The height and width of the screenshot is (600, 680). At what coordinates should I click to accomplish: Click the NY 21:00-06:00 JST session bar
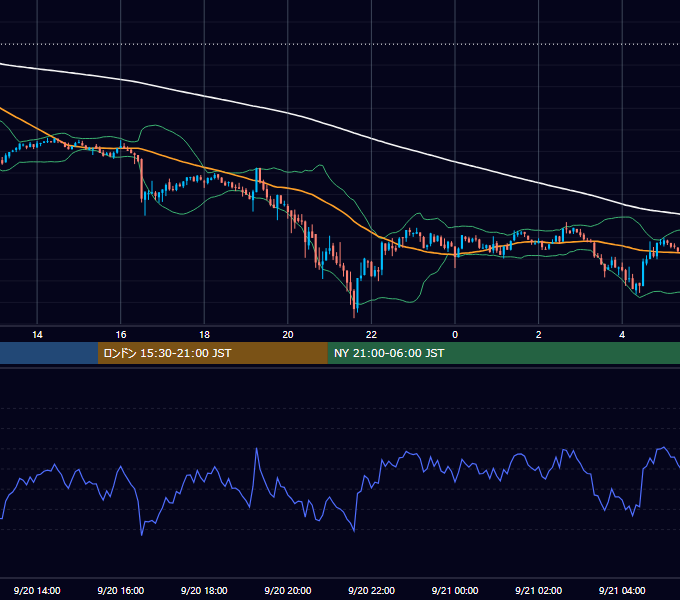[x=503, y=353]
